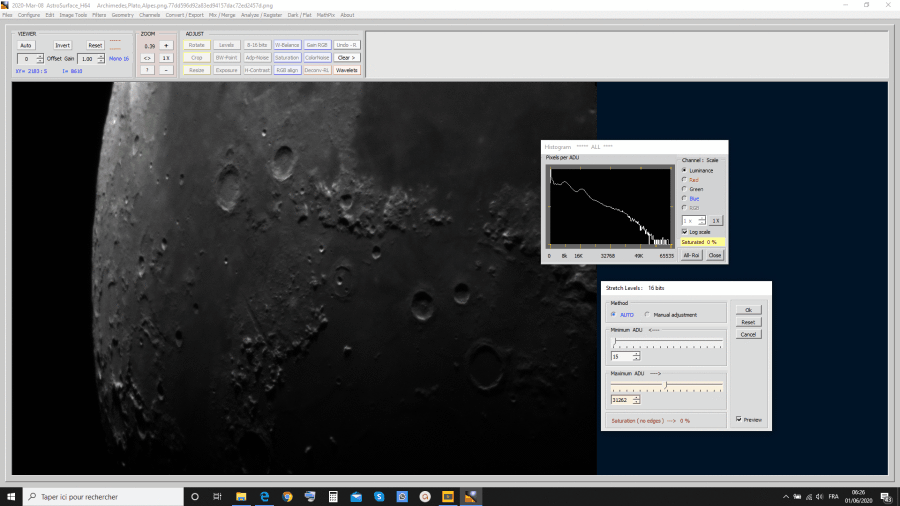Select the Green channel radio button
Viewport: 900px width, 506px height.
[683, 189]
